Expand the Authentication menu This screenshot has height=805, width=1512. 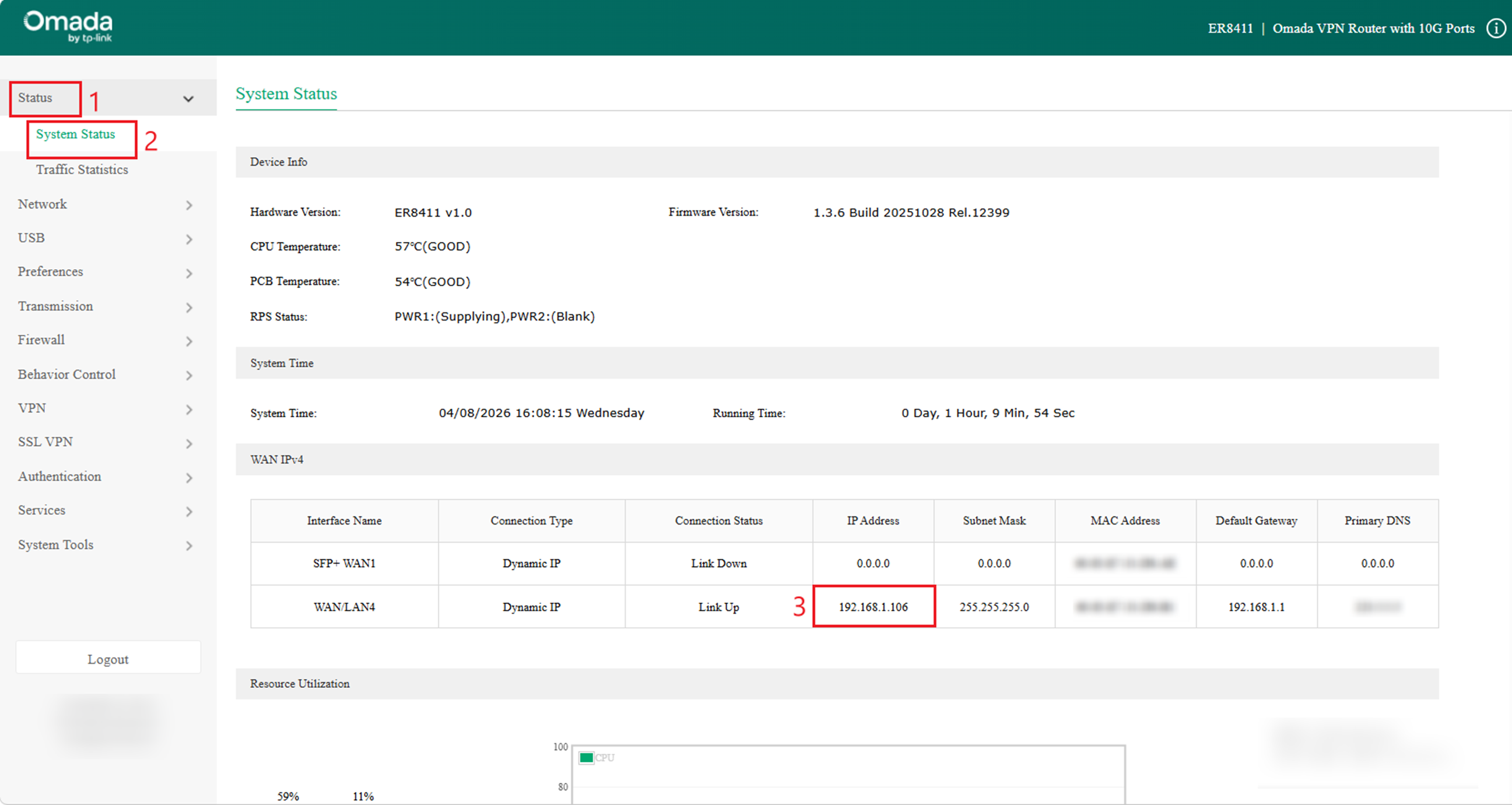[x=189, y=477]
